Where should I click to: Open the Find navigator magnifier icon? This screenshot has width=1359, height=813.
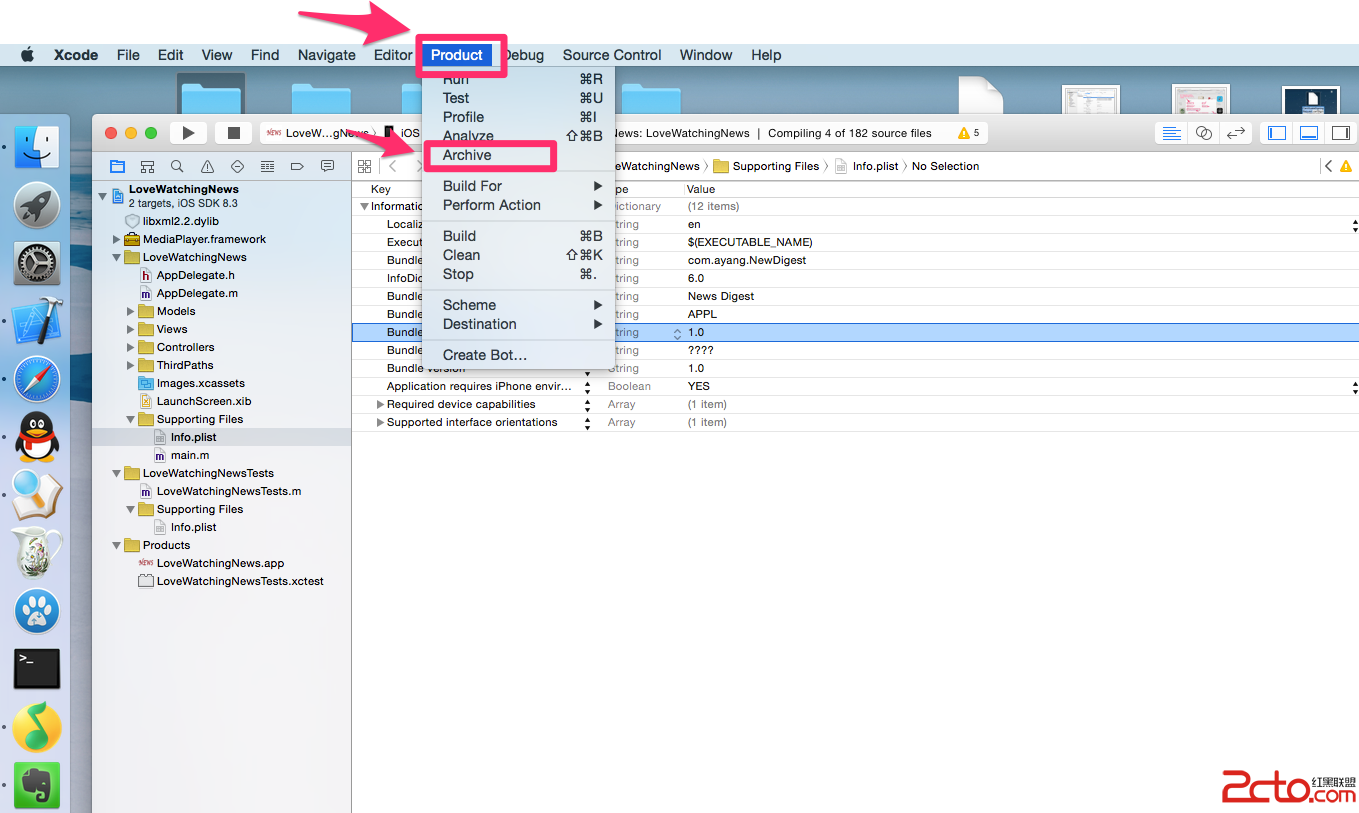(177, 167)
